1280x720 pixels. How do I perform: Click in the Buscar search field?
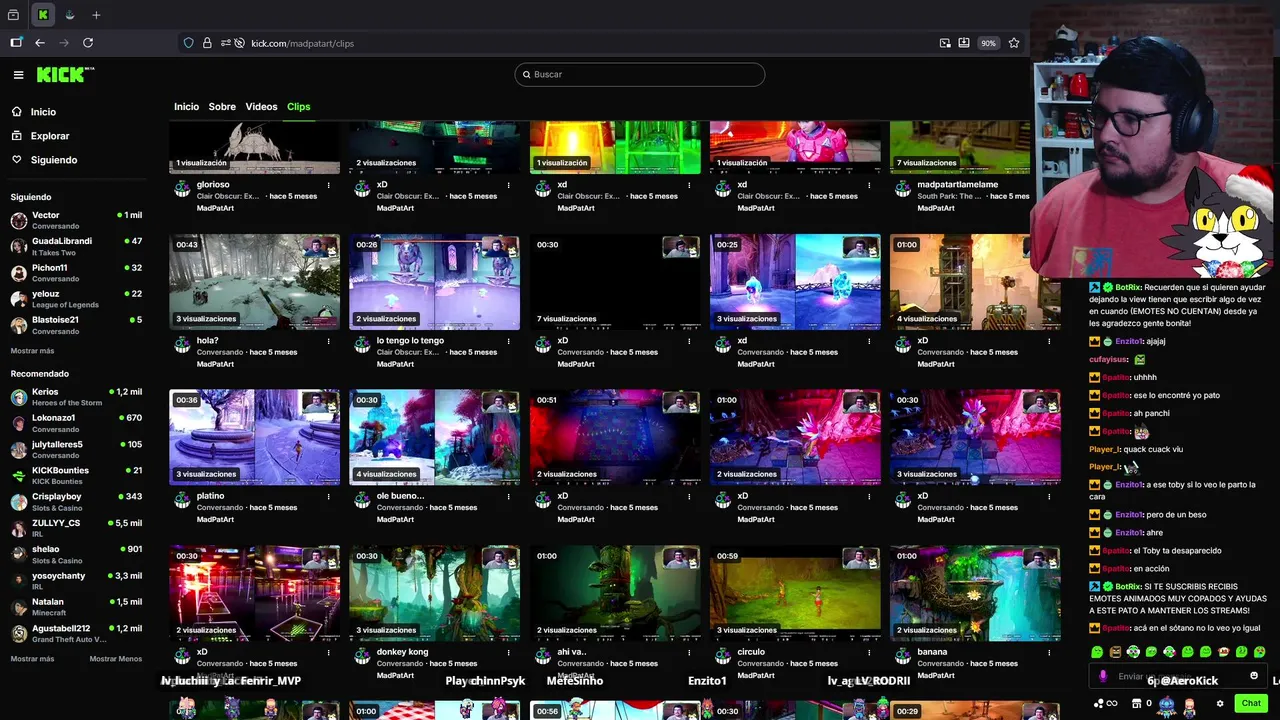click(x=640, y=74)
